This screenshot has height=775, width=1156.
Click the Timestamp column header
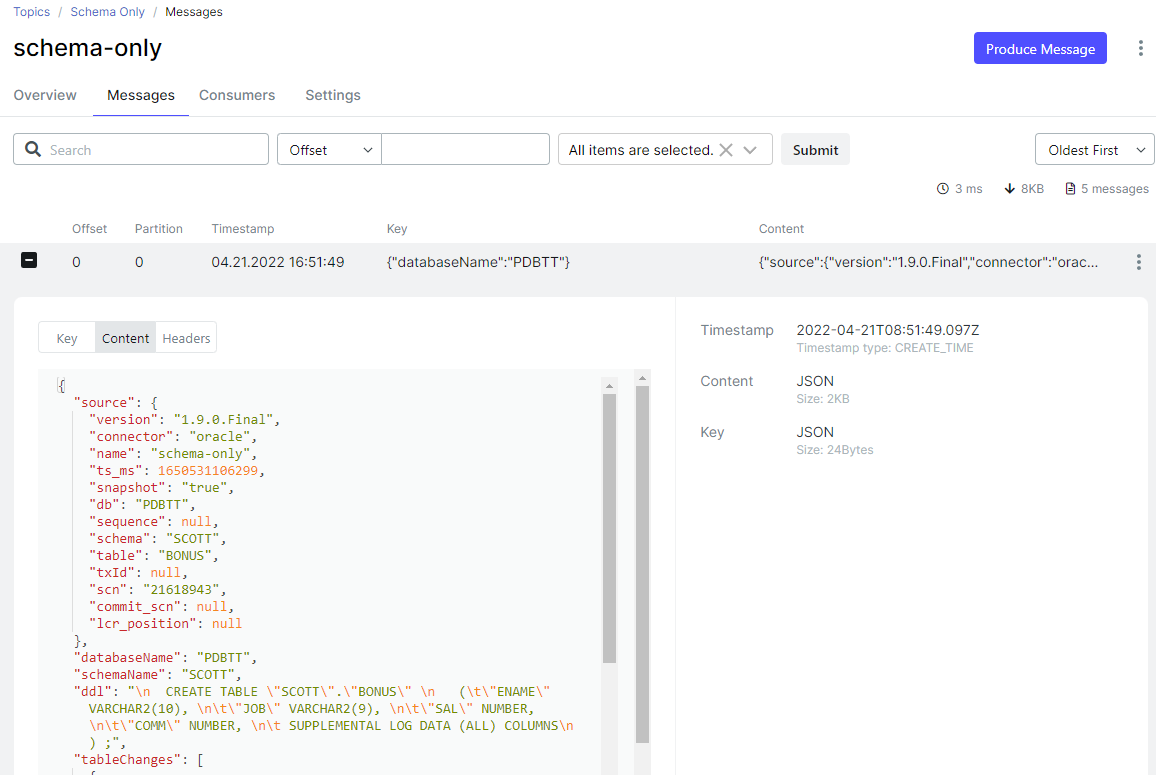(x=243, y=229)
